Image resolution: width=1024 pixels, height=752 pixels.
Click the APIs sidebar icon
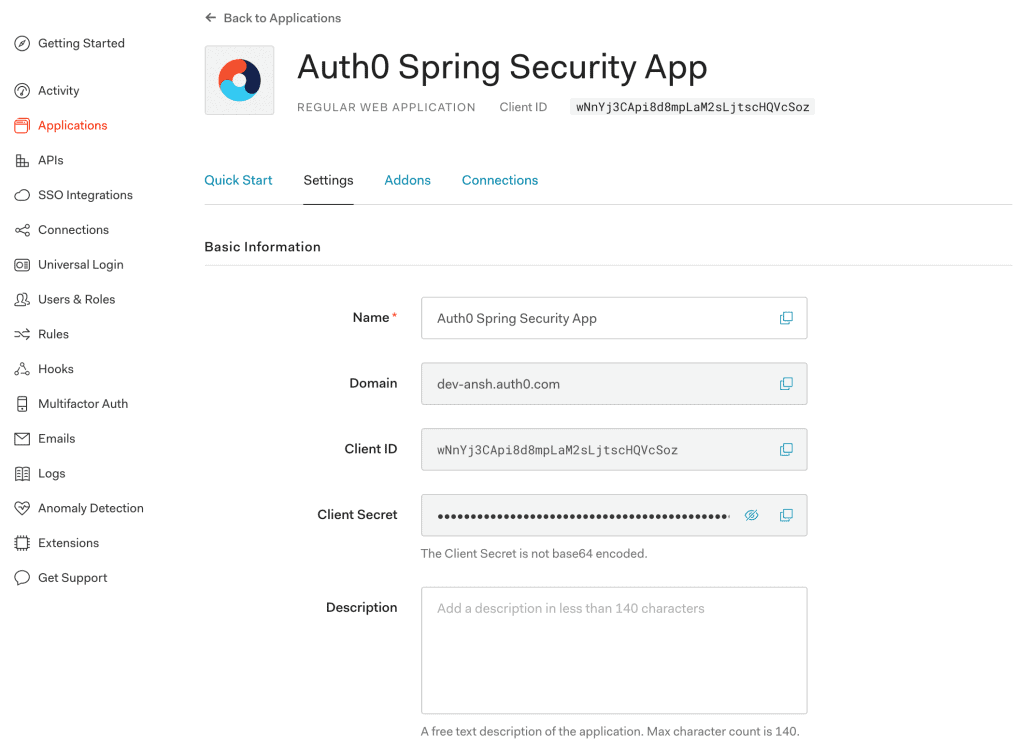pos(22,161)
